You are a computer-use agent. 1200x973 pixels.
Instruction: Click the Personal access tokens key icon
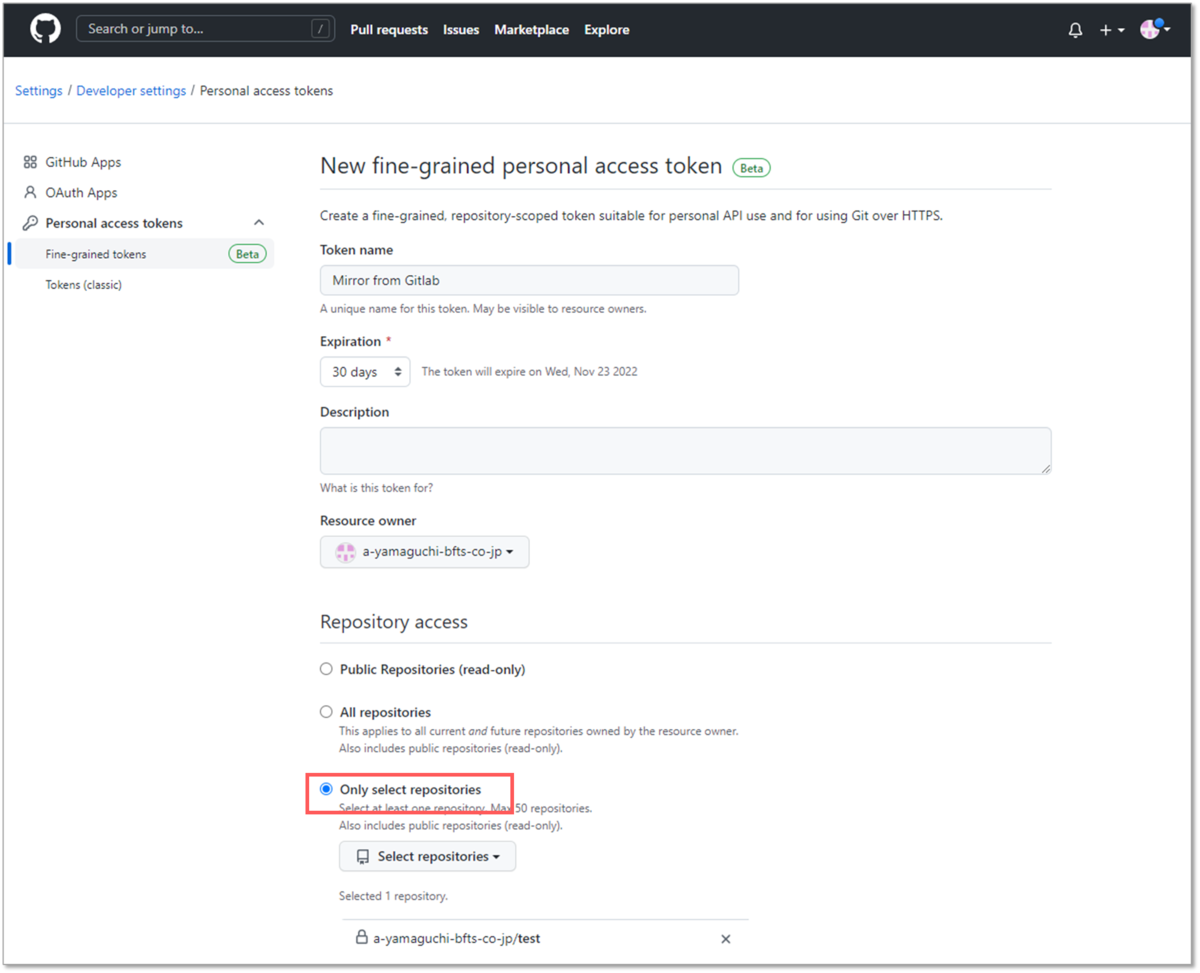click(30, 223)
